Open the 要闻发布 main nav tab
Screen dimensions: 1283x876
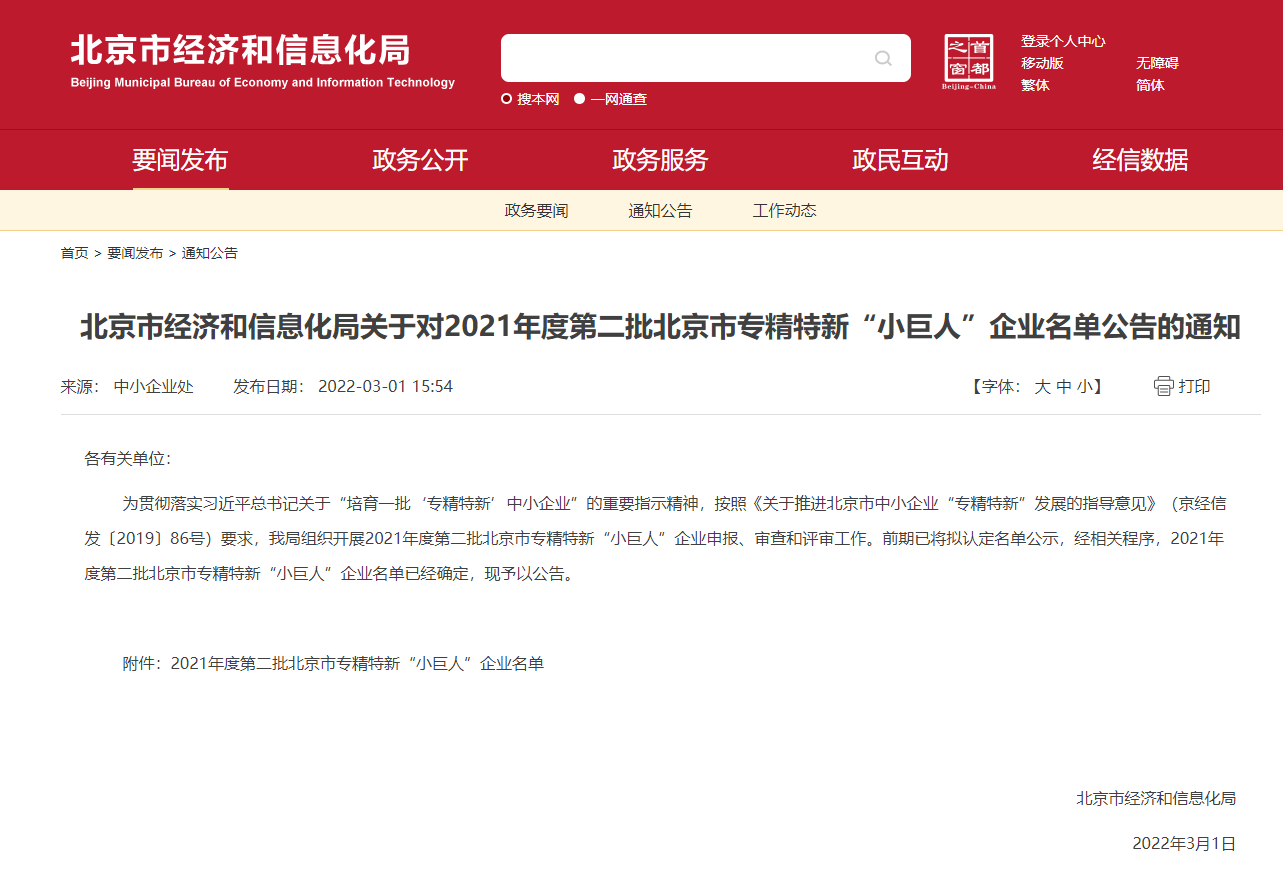point(181,160)
